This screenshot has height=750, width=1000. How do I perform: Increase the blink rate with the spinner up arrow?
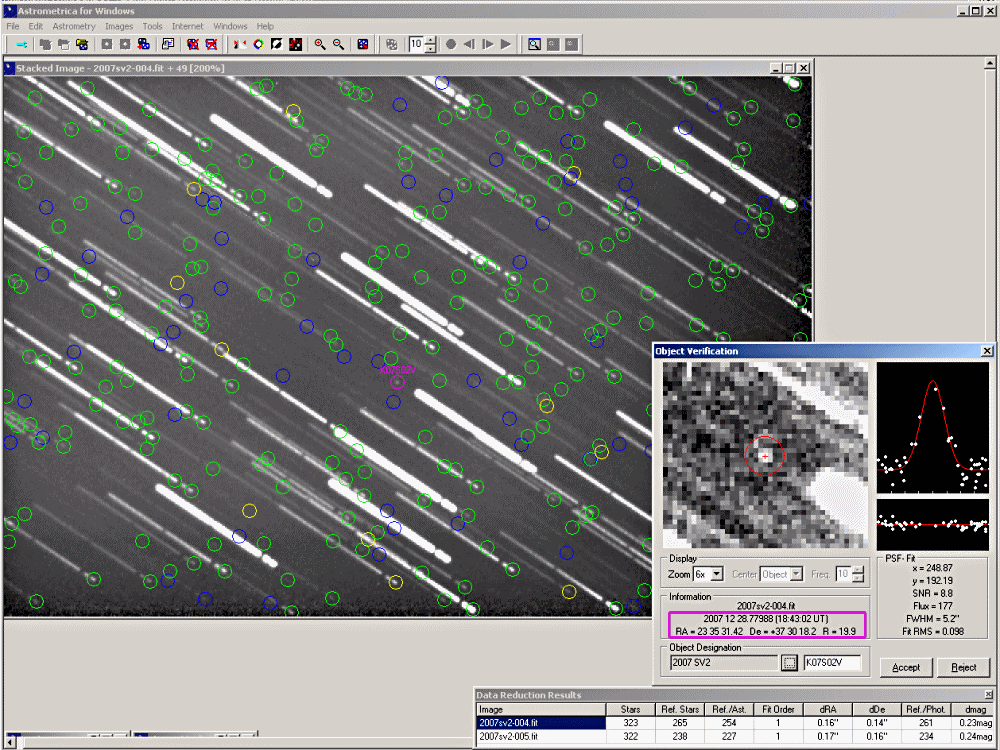point(429,39)
